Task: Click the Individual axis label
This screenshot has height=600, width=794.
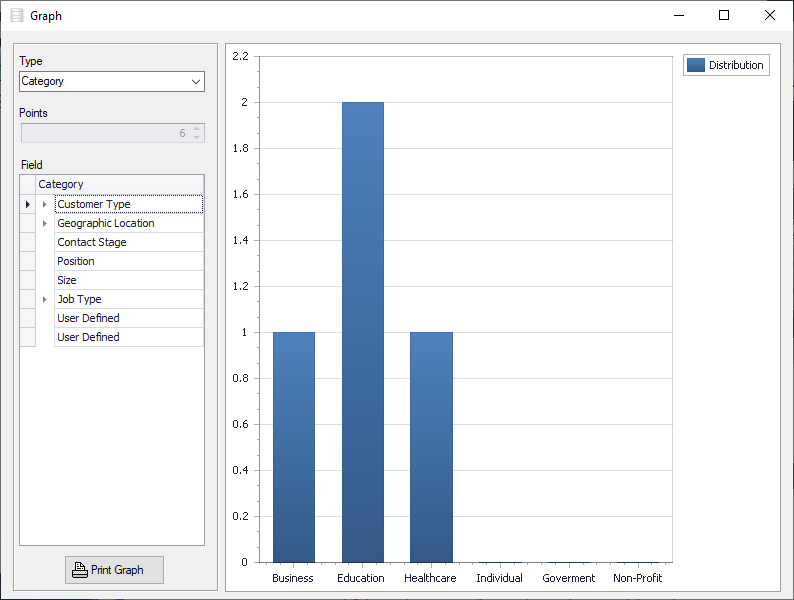Action: 499,578
